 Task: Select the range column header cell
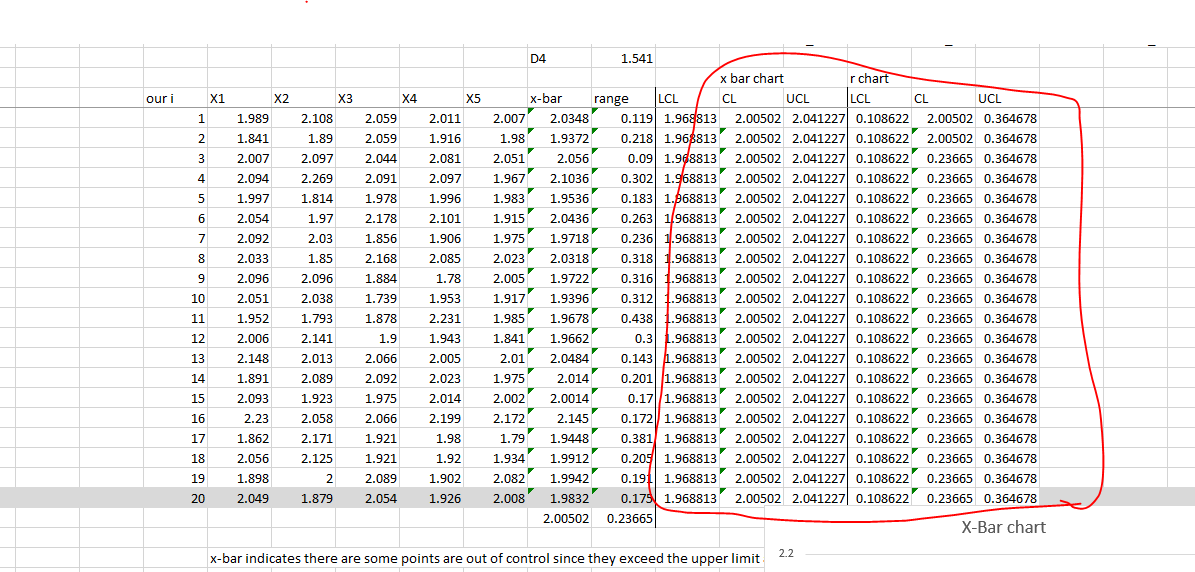623,98
